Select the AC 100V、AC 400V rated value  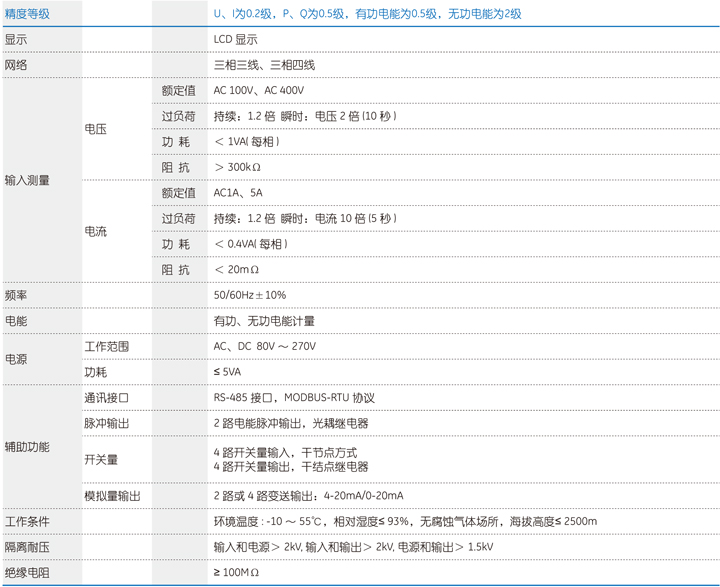[259, 90]
